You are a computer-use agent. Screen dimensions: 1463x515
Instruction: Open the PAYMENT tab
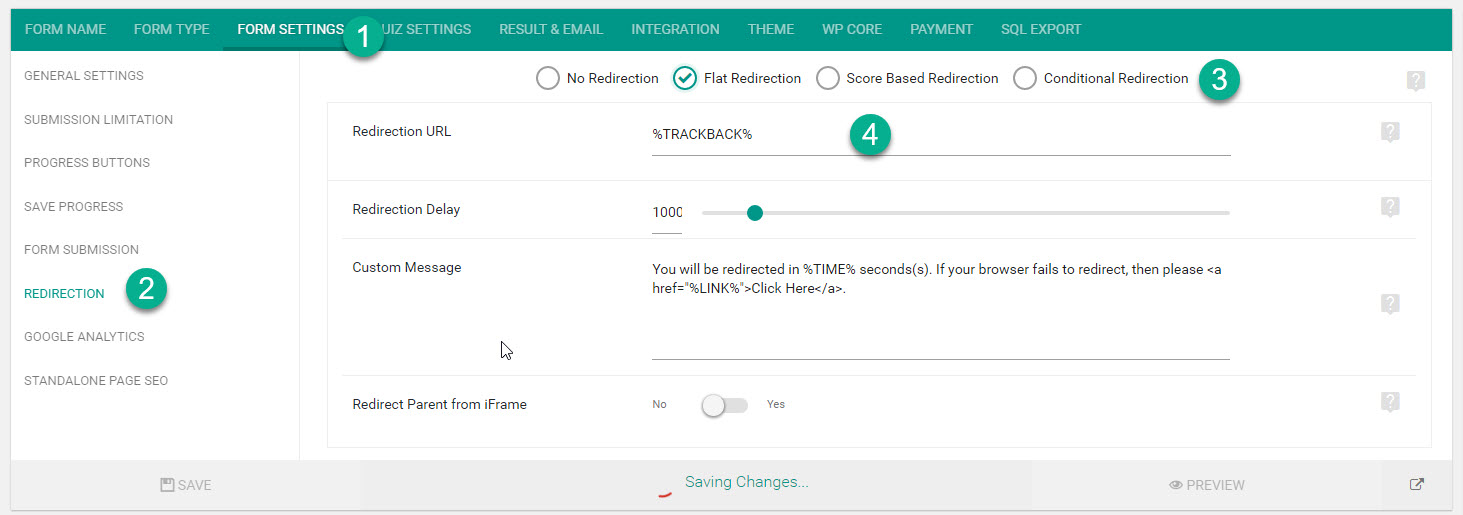click(941, 29)
